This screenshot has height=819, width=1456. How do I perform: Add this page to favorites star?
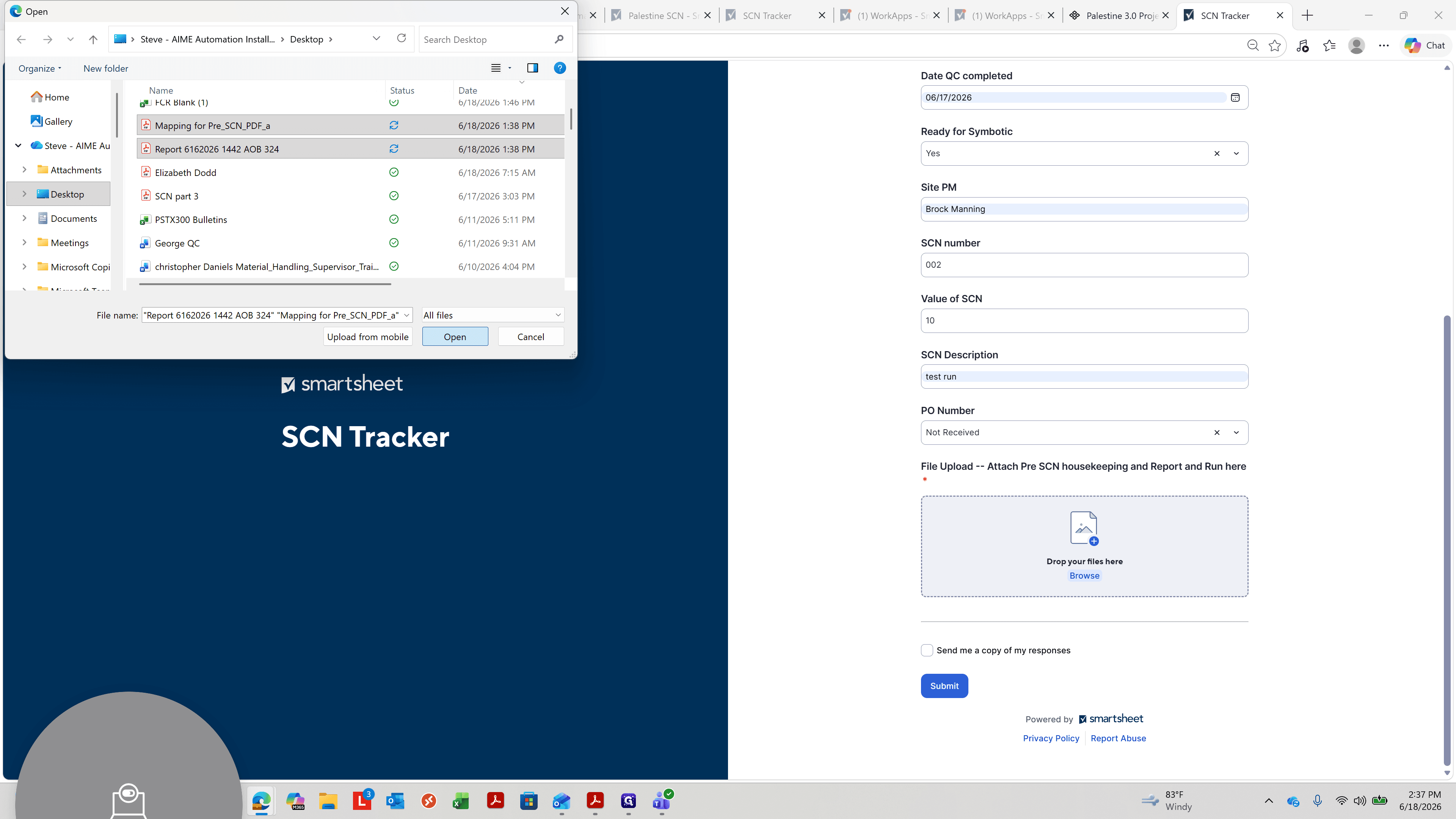click(x=1274, y=45)
